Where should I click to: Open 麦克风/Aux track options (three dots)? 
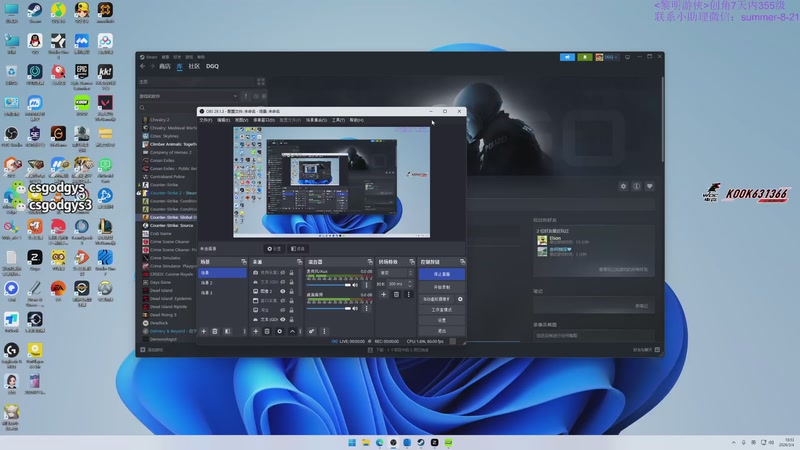[x=366, y=285]
